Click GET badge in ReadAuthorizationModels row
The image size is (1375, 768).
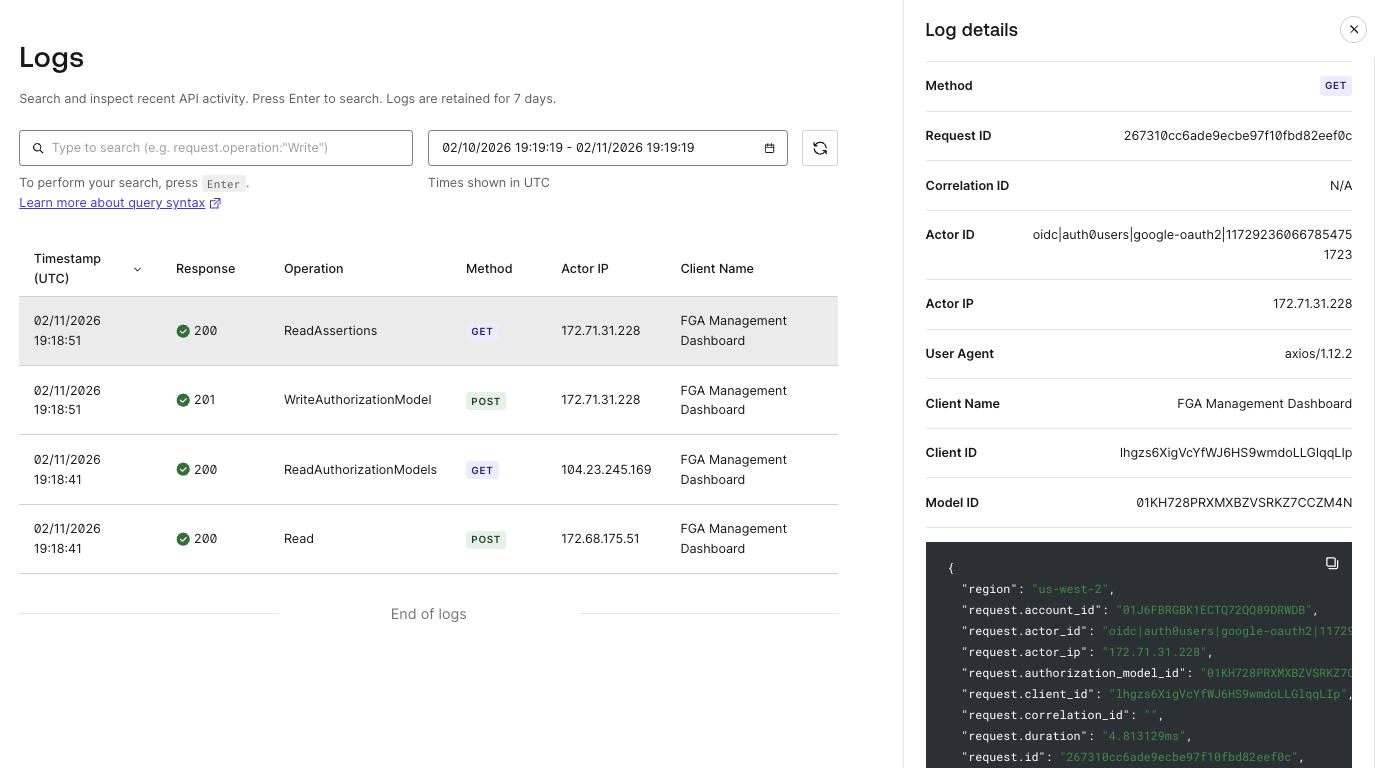click(x=482, y=470)
